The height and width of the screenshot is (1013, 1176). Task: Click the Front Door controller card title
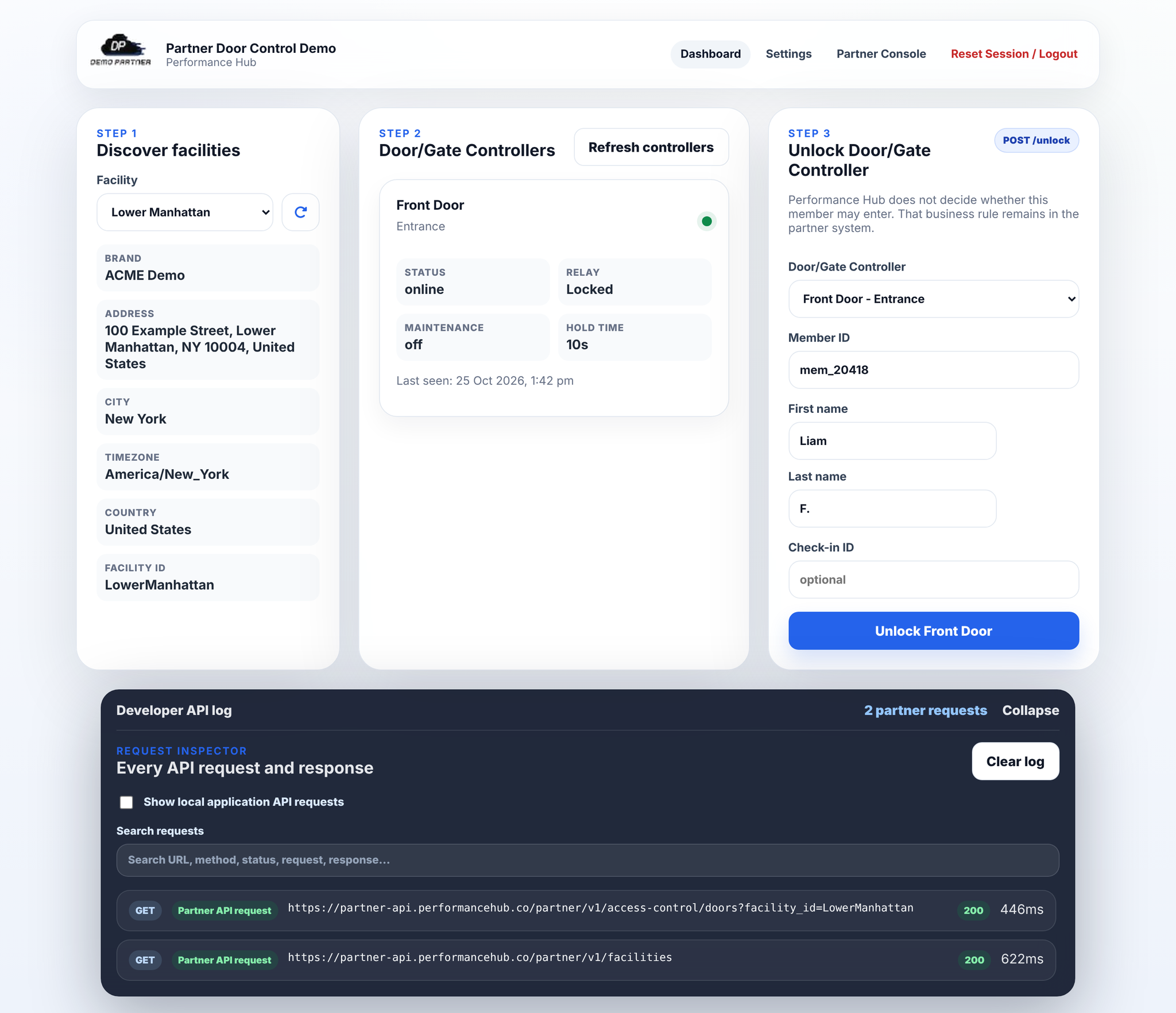coord(430,206)
